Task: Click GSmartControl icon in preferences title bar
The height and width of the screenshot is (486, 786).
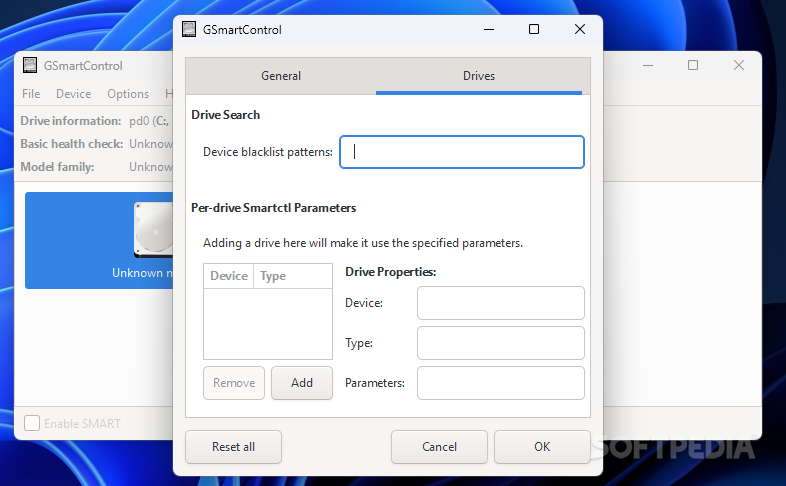Action: point(189,30)
